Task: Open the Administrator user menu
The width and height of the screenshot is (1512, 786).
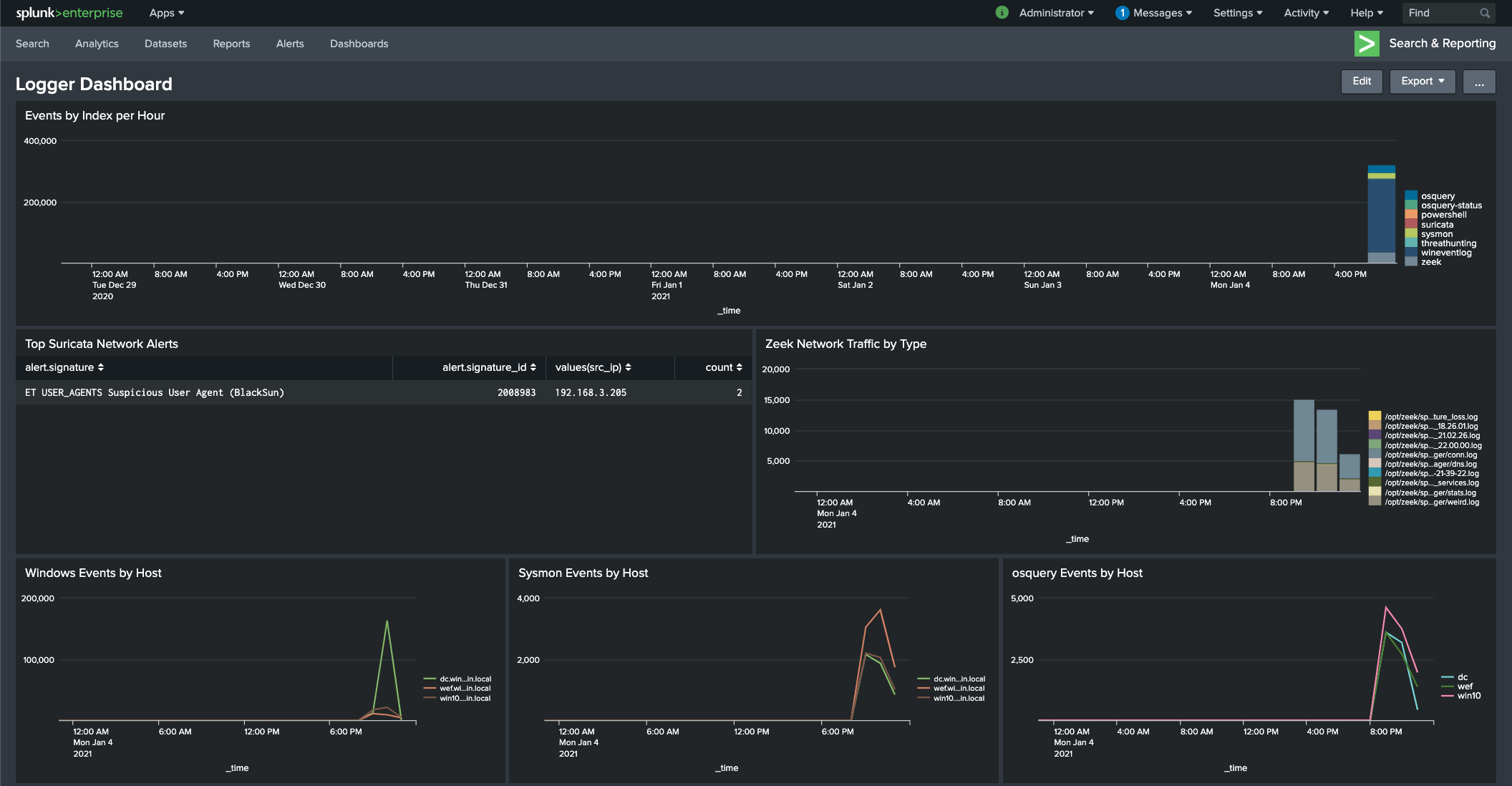Action: (1056, 13)
